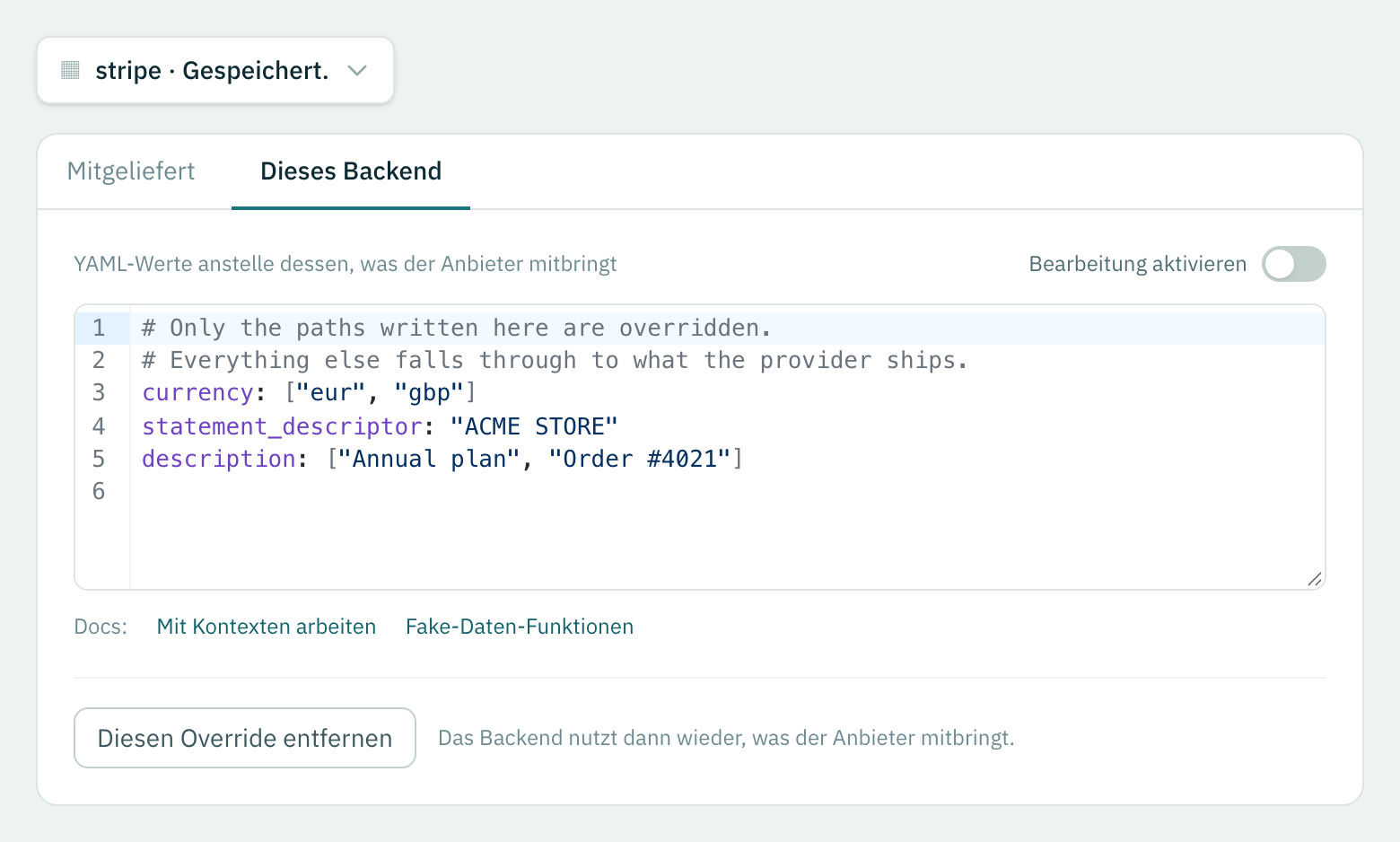The image size is (1400, 842).
Task: Click the currency key in the YAML
Action: point(197,393)
